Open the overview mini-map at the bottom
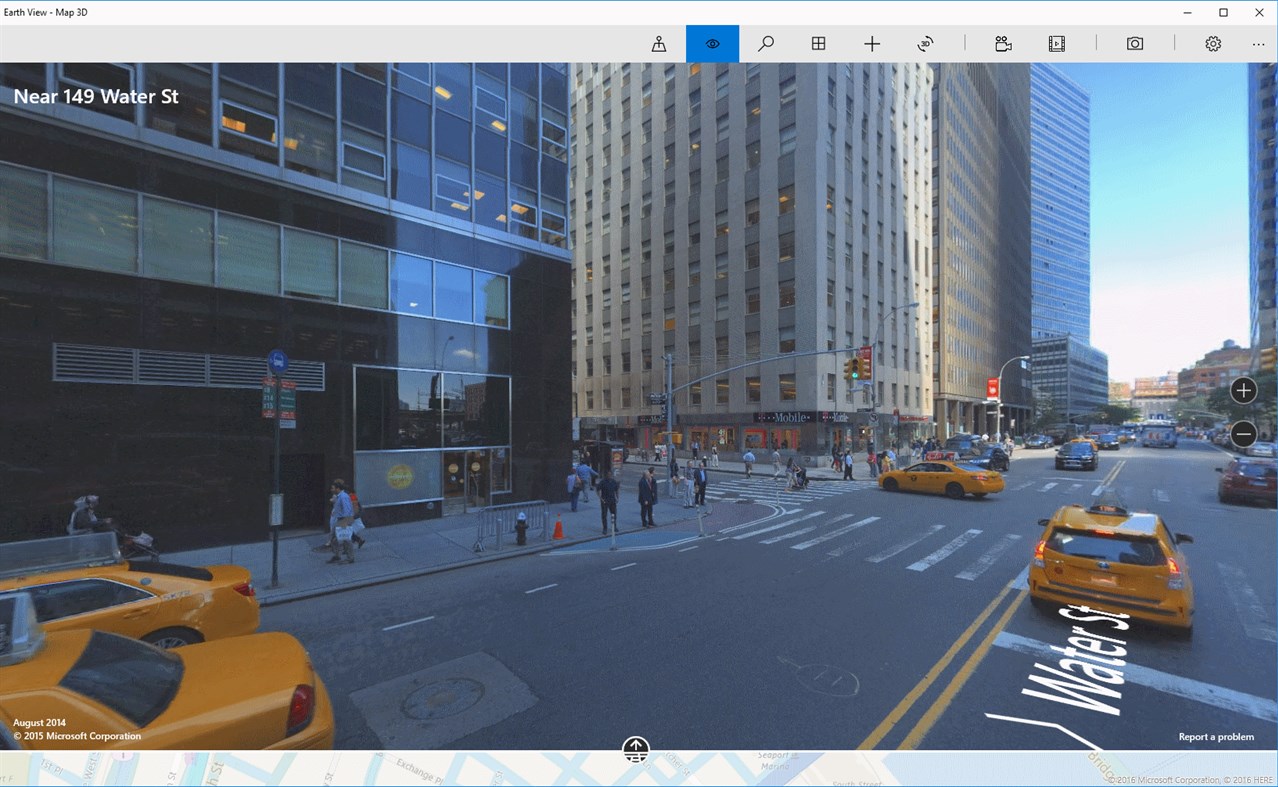1278x787 pixels. tap(635, 749)
